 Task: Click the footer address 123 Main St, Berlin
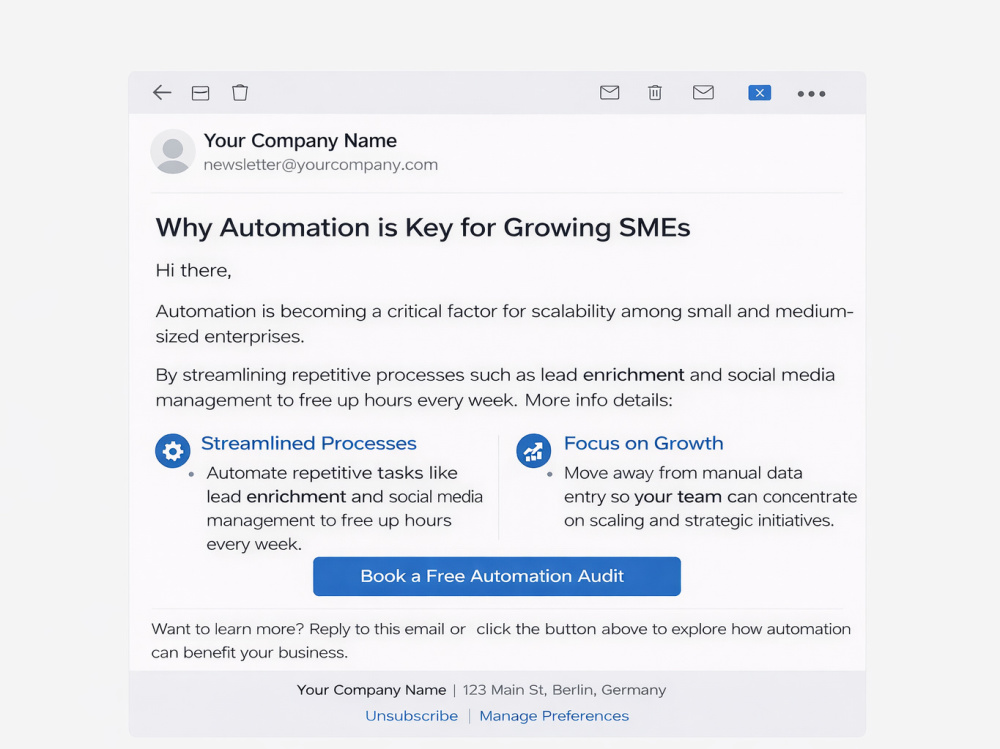[564, 690]
